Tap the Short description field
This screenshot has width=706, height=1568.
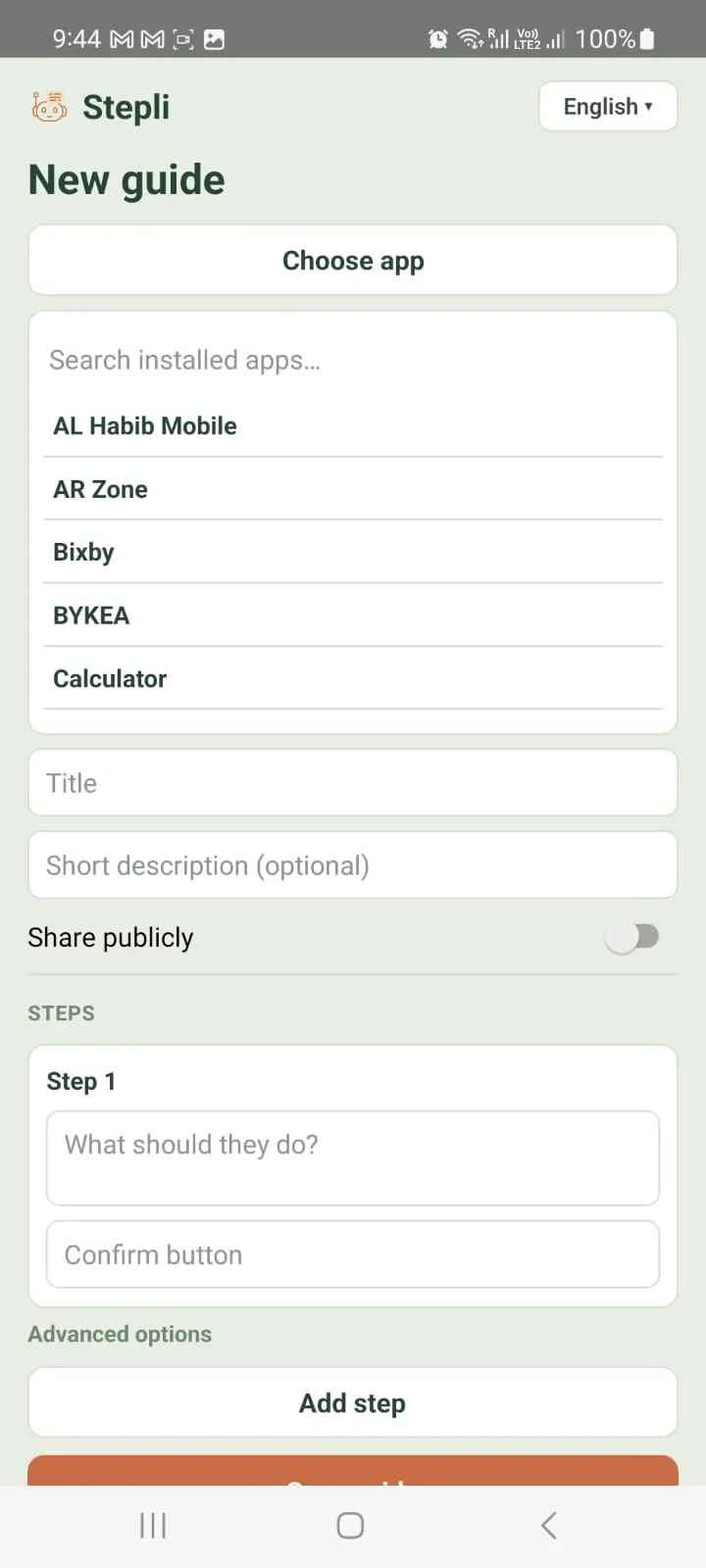click(353, 865)
